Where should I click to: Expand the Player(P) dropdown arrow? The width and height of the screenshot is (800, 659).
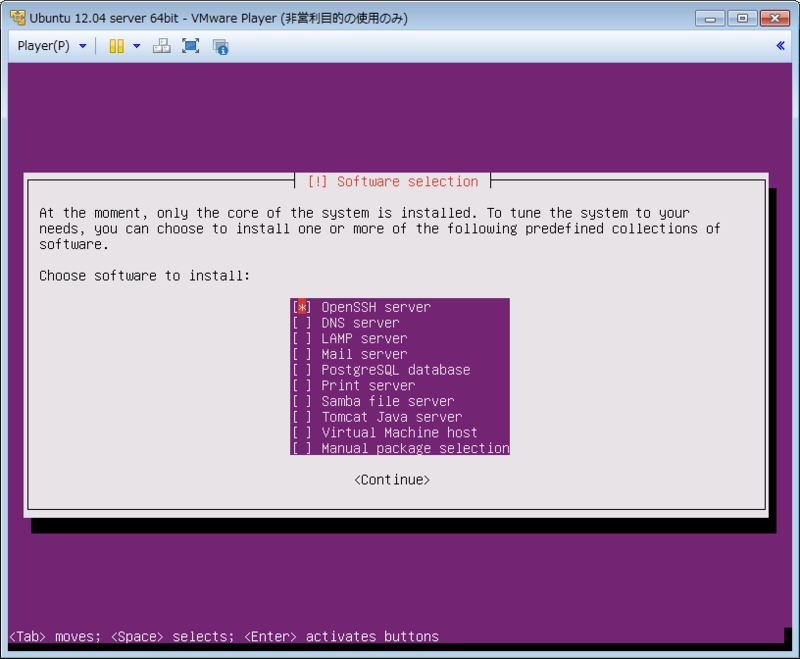(83, 46)
